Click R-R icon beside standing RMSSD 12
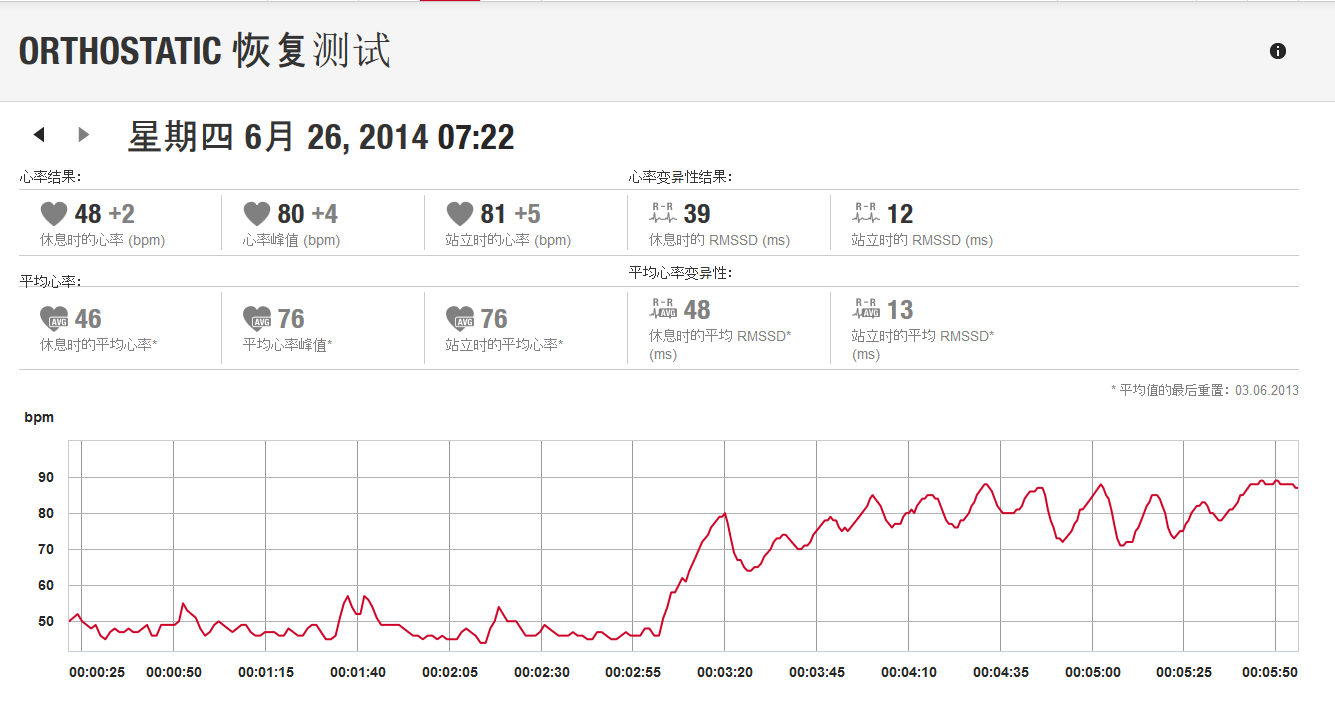 866,212
